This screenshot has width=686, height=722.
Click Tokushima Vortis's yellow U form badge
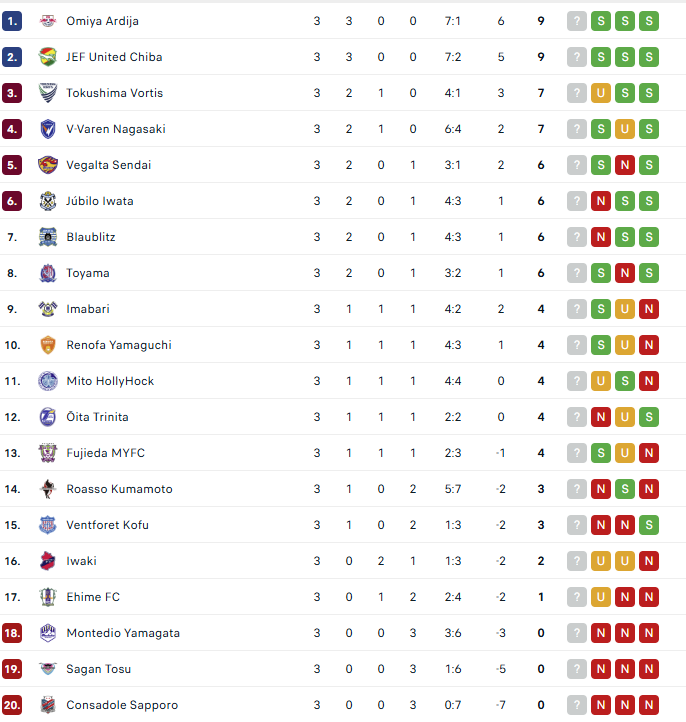pyautogui.click(x=600, y=93)
